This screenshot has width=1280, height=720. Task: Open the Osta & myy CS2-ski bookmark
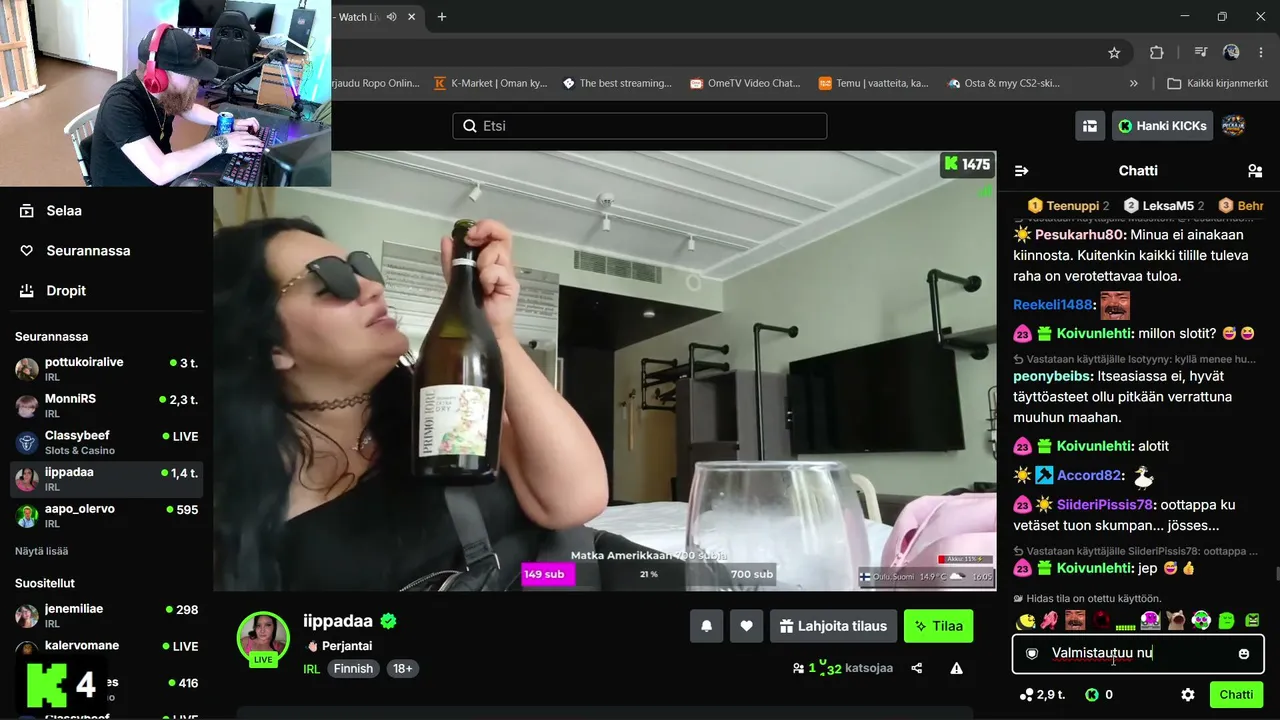click(1003, 84)
